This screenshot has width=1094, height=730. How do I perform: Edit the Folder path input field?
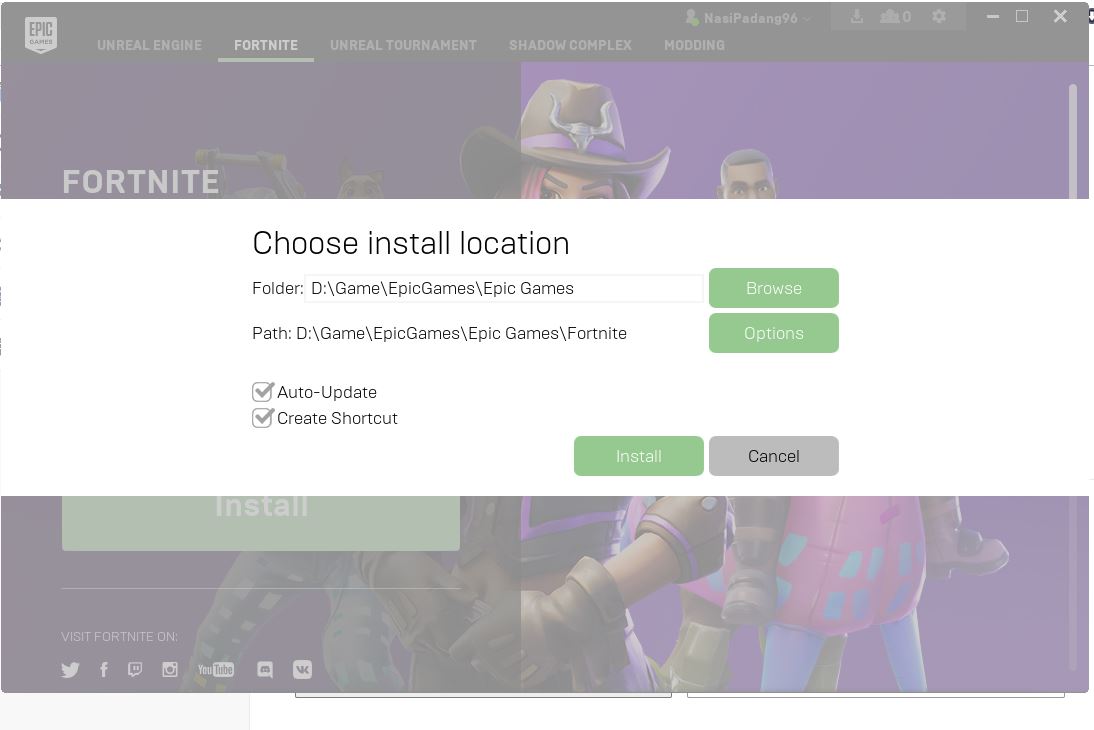pyautogui.click(x=503, y=288)
